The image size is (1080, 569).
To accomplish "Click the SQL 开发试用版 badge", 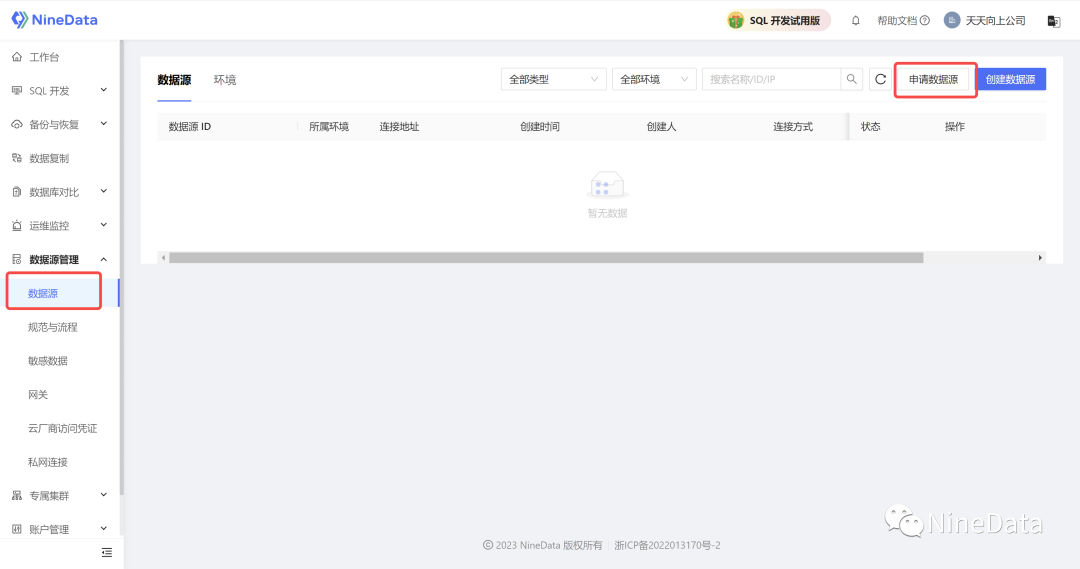I will (778, 21).
